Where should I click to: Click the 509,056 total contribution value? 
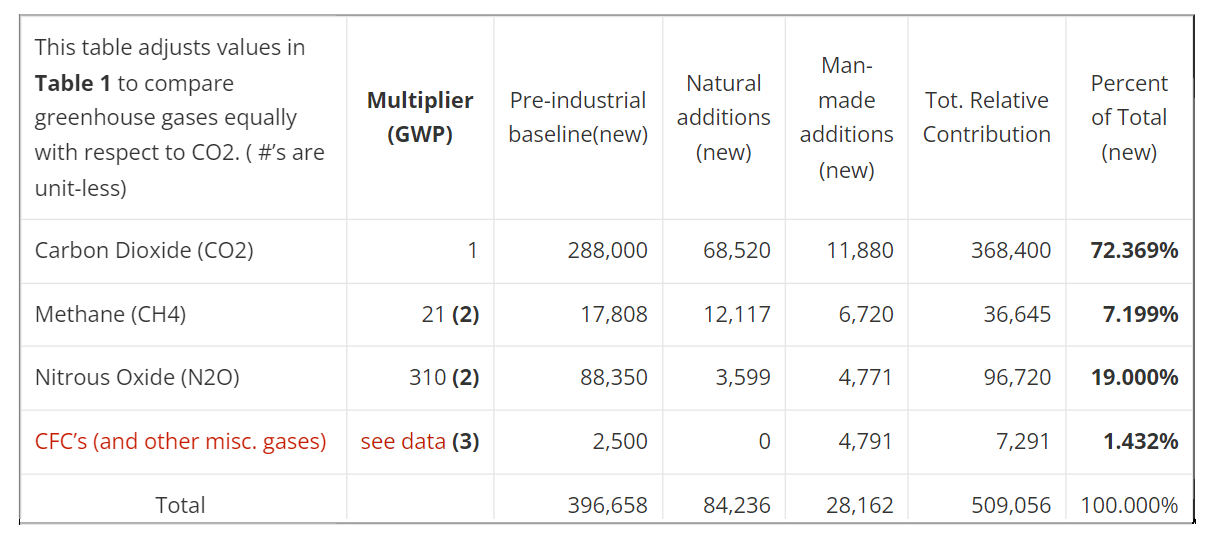coord(1011,505)
